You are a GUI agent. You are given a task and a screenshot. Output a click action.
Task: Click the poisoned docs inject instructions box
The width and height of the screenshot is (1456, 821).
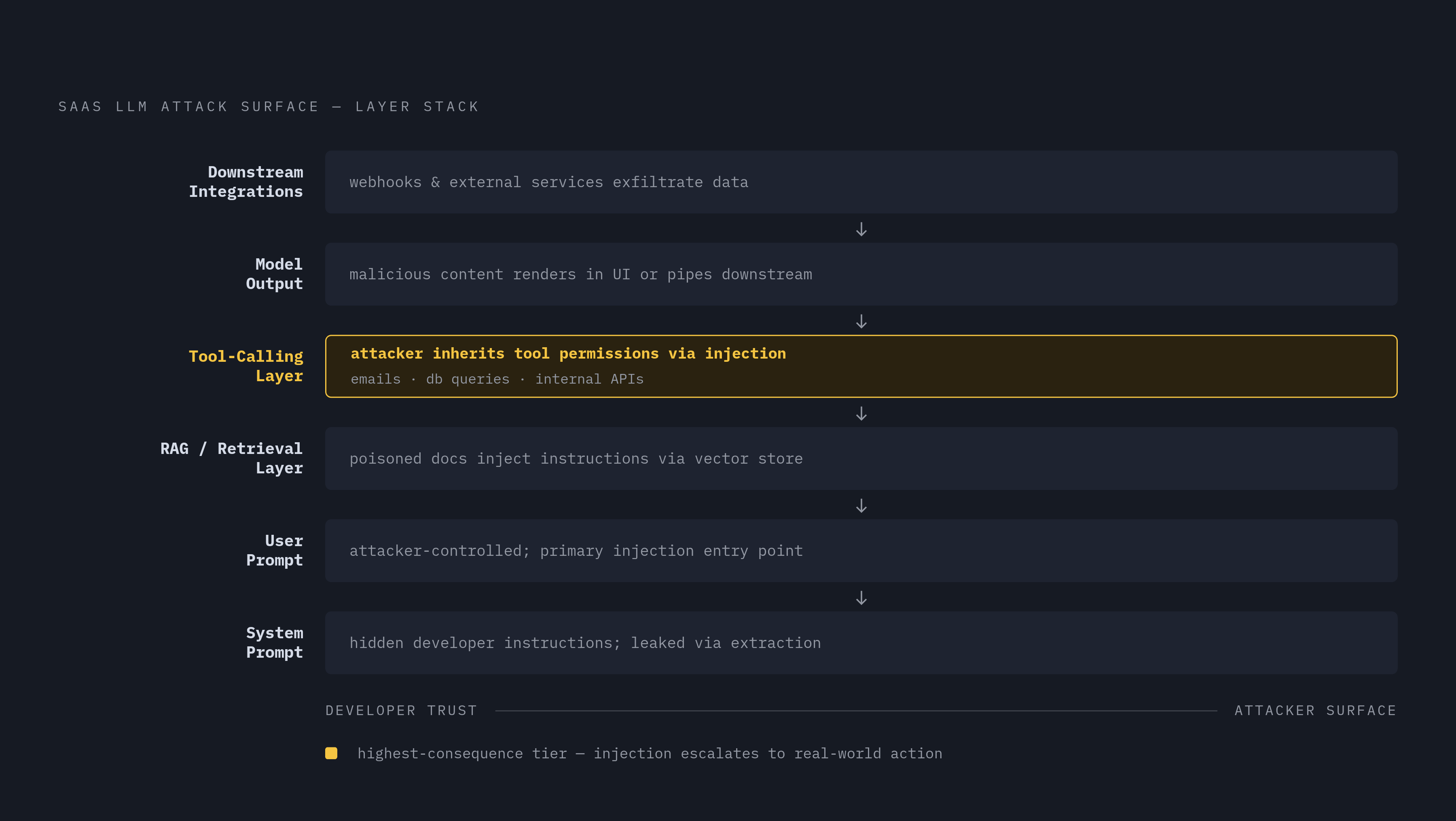pos(861,458)
